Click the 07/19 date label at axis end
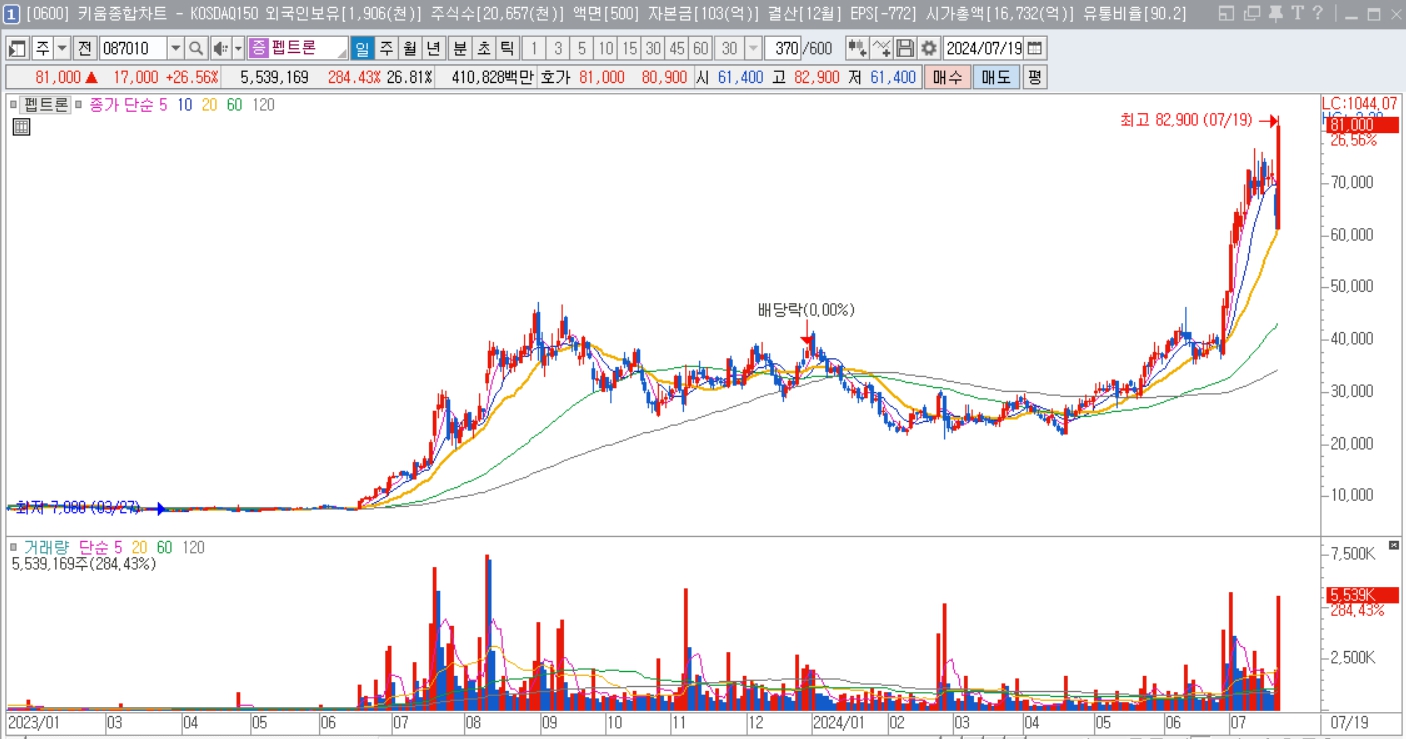1406x739 pixels. [x=1349, y=721]
